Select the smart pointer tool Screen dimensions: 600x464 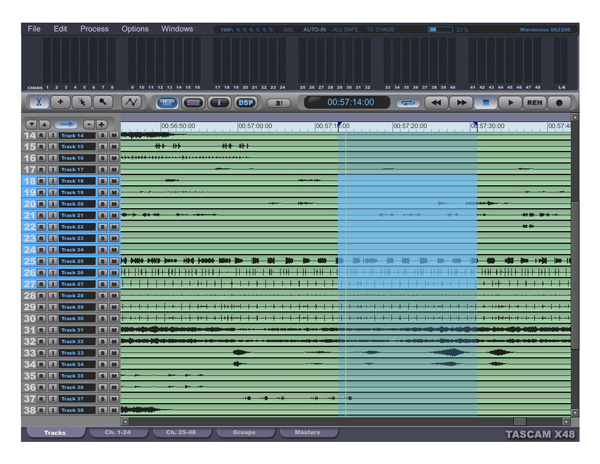82,102
